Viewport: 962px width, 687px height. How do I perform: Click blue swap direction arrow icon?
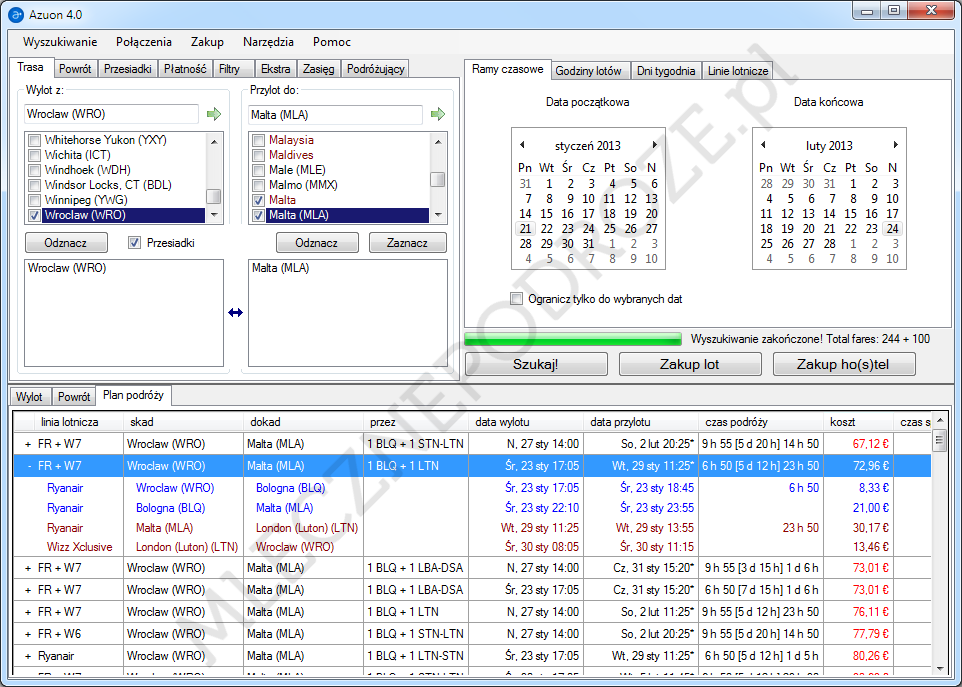pos(236,312)
